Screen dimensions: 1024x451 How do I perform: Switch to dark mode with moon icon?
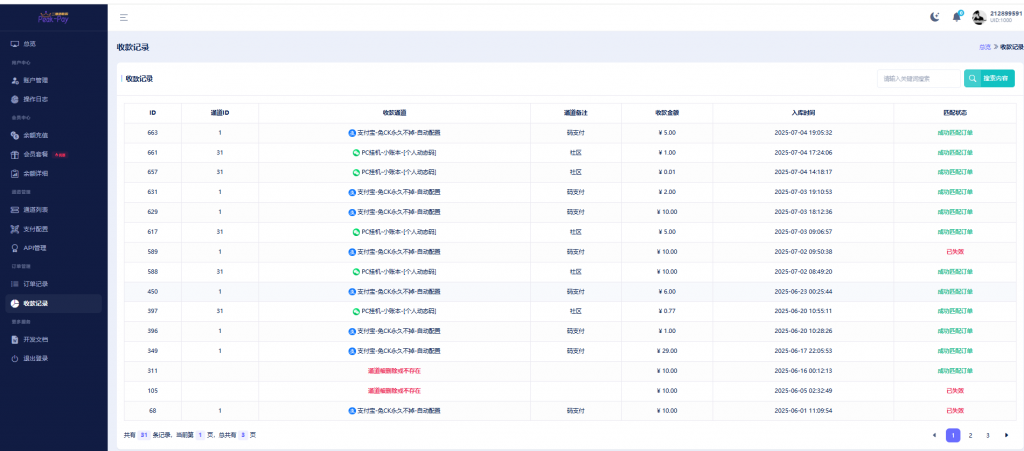click(x=935, y=17)
